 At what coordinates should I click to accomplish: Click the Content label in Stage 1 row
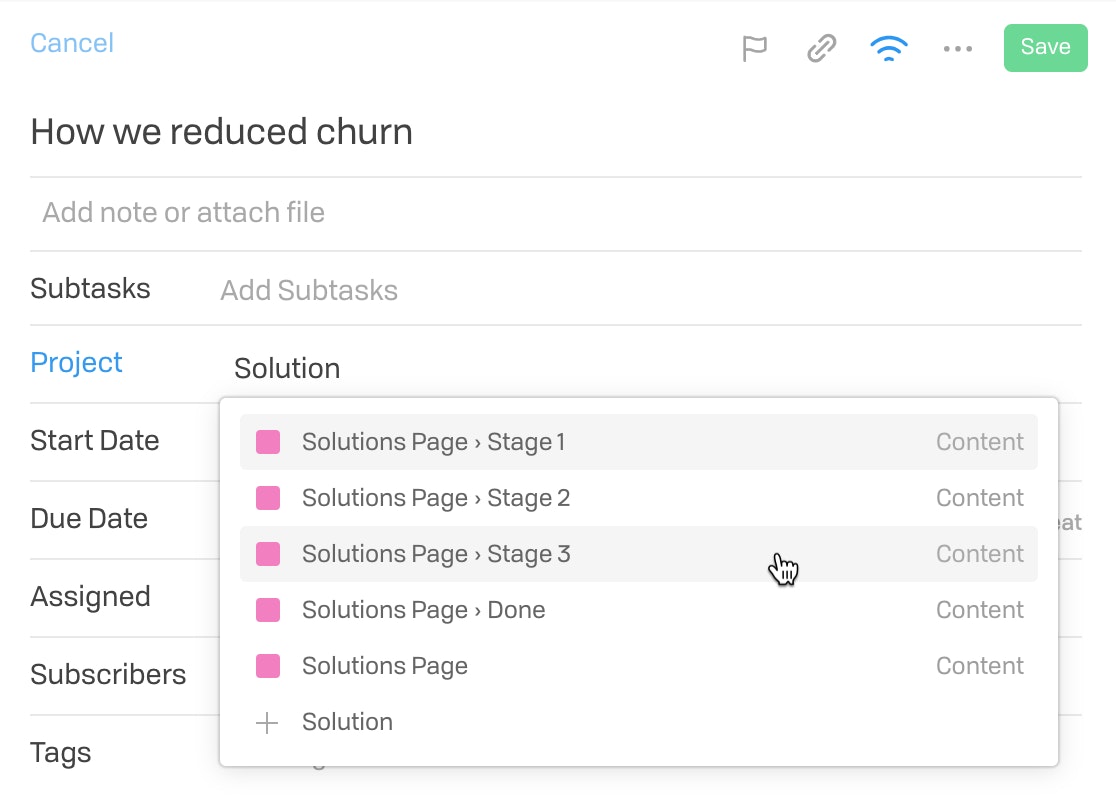click(x=980, y=442)
